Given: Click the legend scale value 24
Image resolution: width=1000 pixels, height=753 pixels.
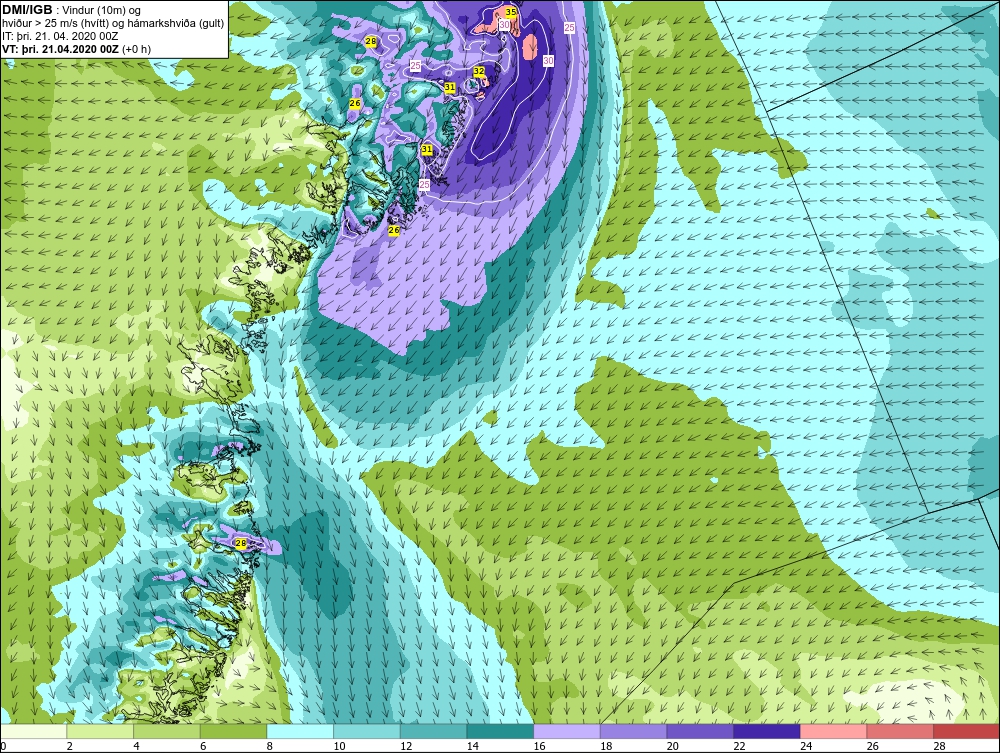Looking at the screenshot, I should pos(805,746).
